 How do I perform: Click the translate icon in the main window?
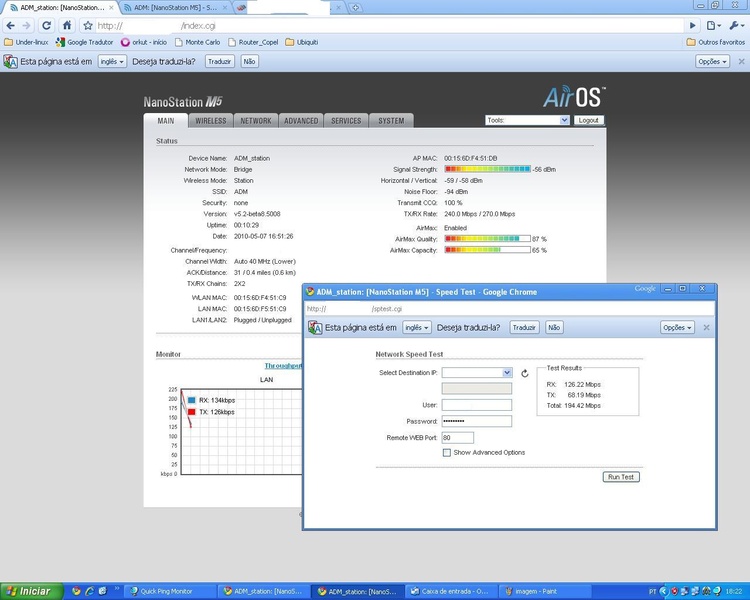point(11,62)
